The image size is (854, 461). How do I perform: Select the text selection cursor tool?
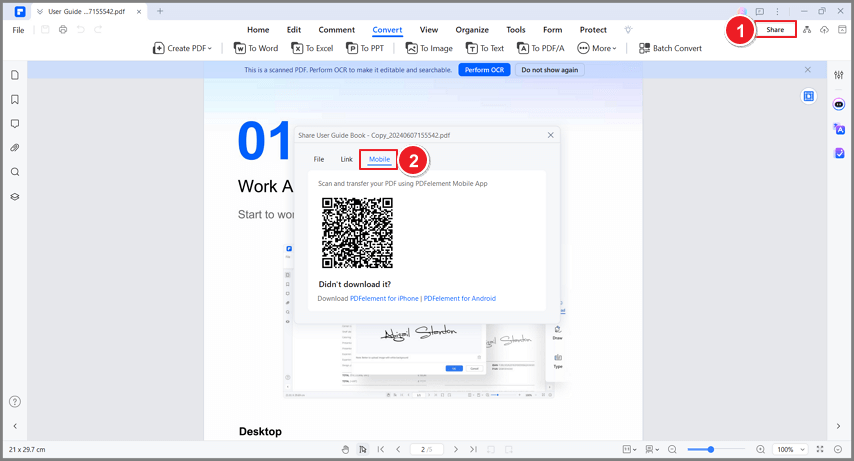pyautogui.click(x=363, y=450)
